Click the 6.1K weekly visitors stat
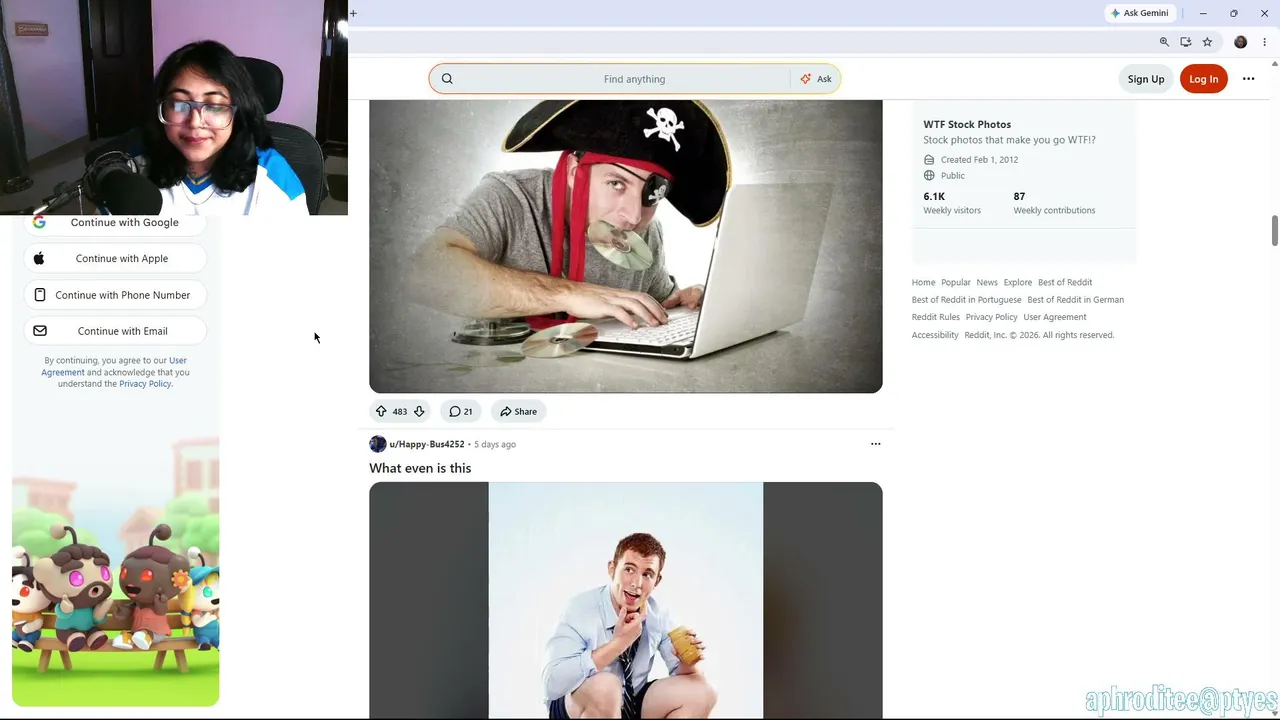The width and height of the screenshot is (1280, 720). (952, 203)
